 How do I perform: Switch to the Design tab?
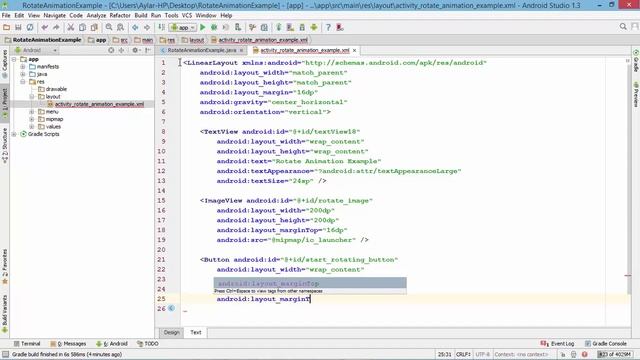coord(171,333)
